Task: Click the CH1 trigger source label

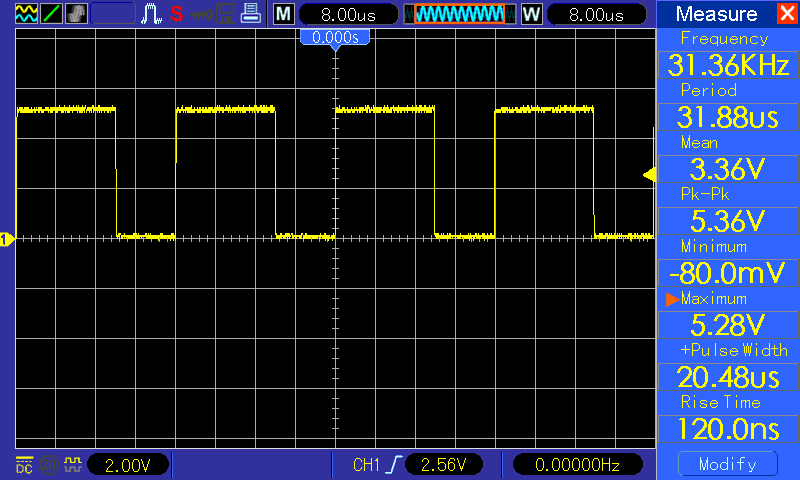Action: 366,465
